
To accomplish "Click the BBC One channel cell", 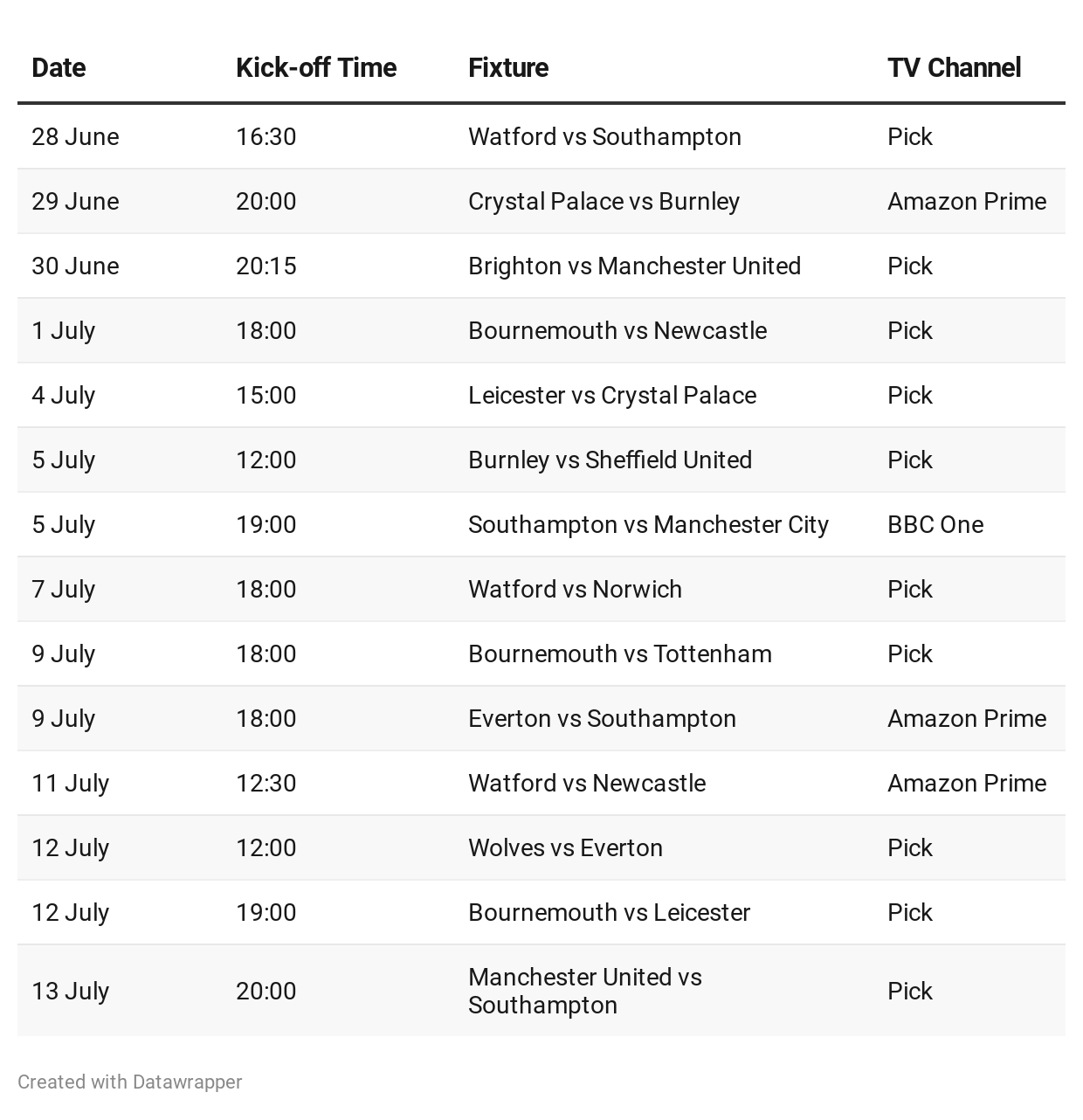I will pyautogui.click(x=935, y=524).
